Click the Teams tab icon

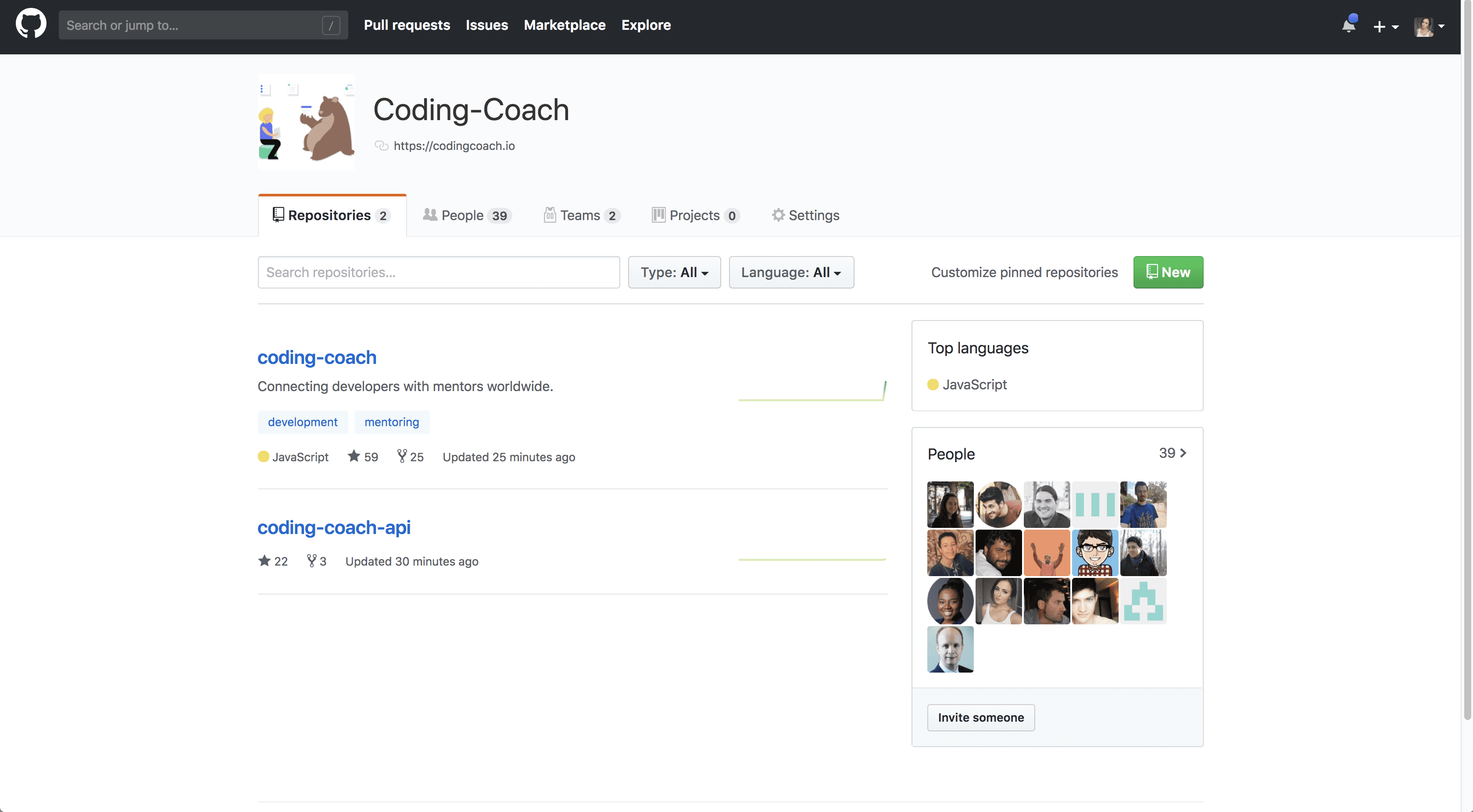(550, 215)
